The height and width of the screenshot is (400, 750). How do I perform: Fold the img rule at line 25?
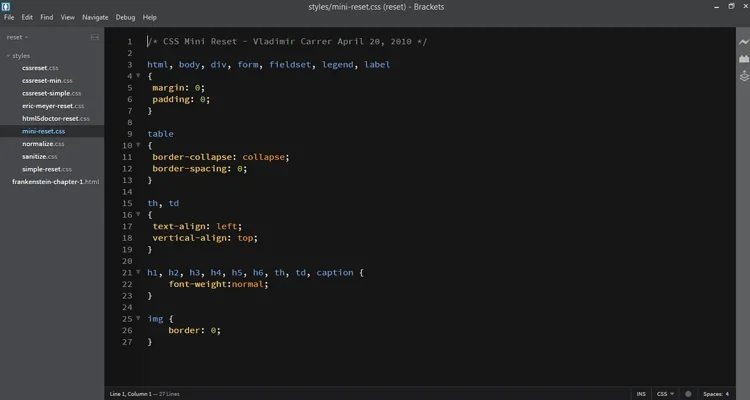(138, 319)
